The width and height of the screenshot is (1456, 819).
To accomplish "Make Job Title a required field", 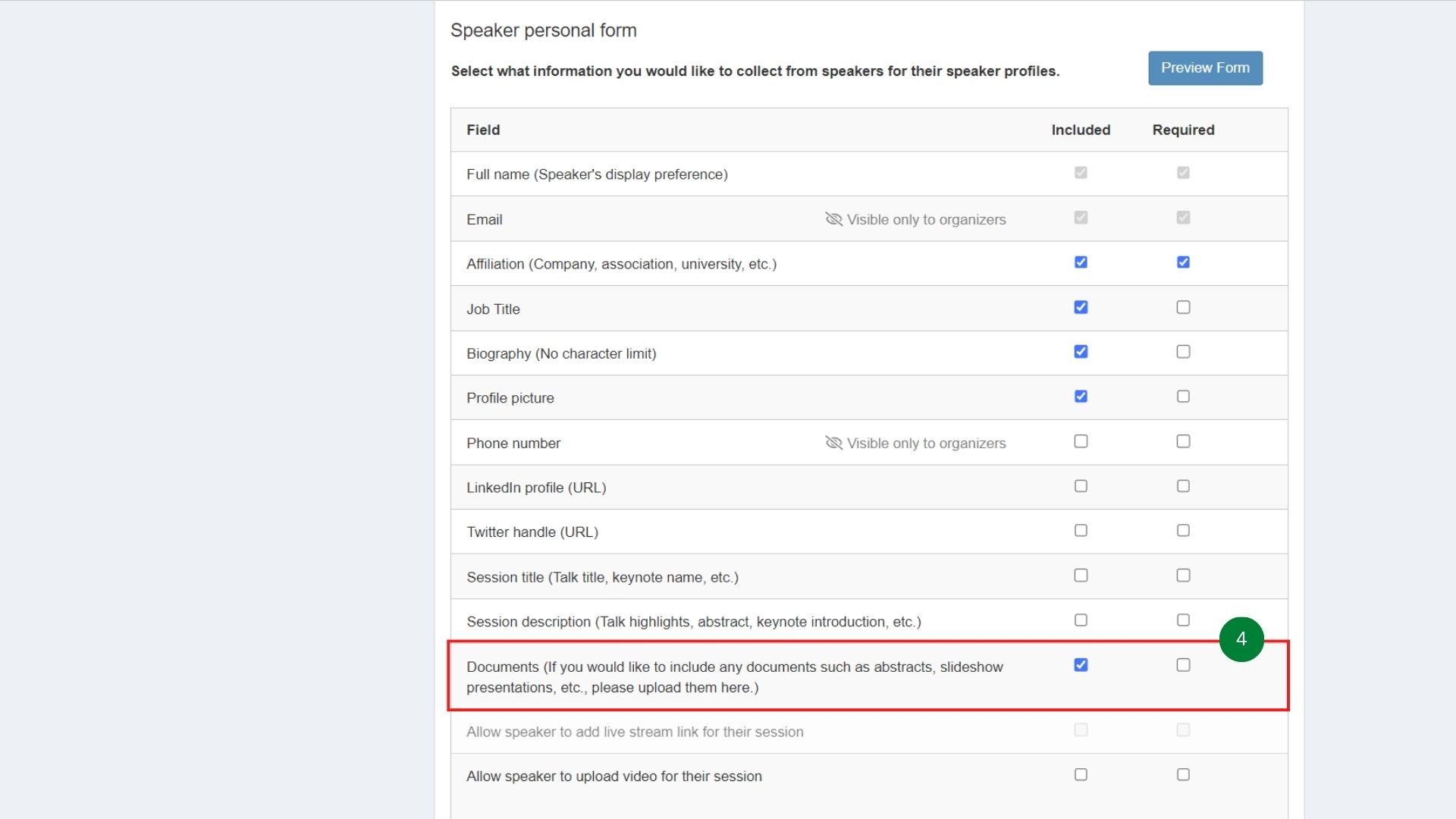I will pyautogui.click(x=1183, y=307).
